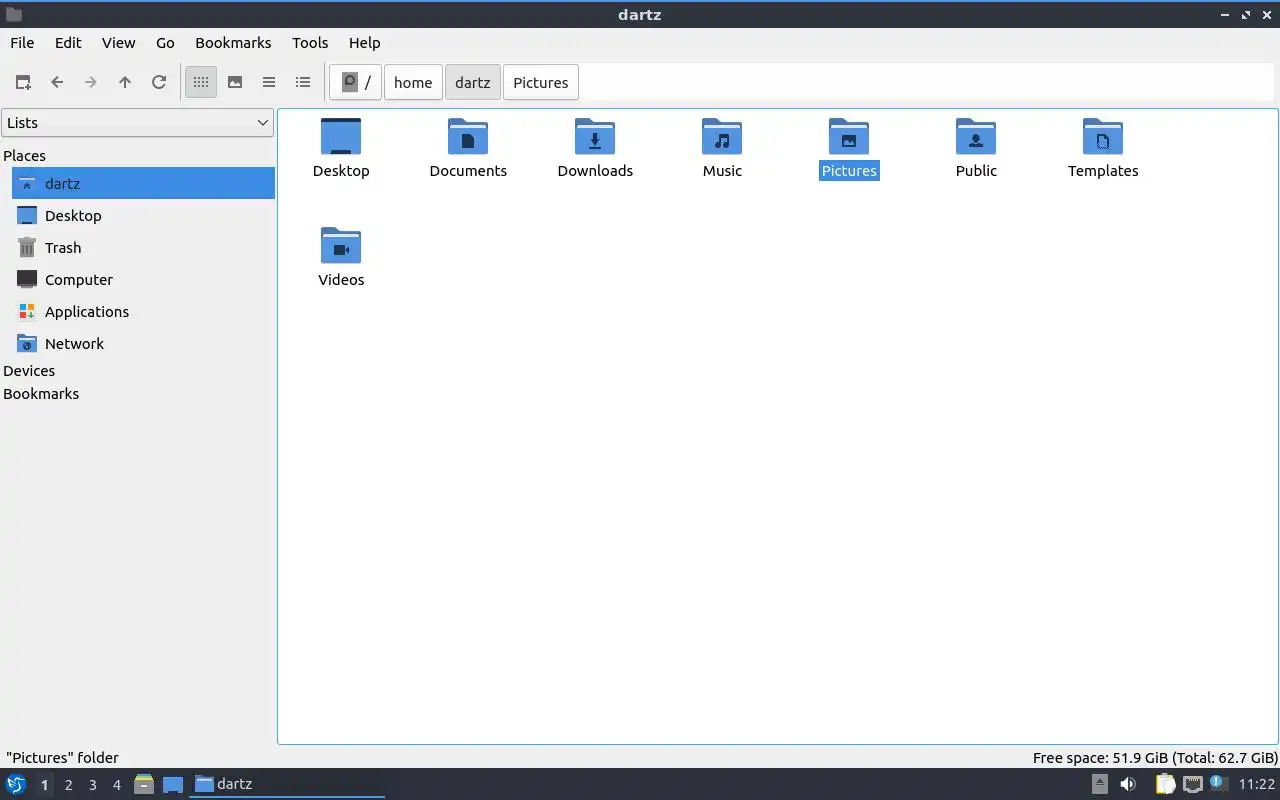This screenshot has height=800, width=1280.
Task: Go back with the left arrow icon
Action: pyautogui.click(x=57, y=83)
